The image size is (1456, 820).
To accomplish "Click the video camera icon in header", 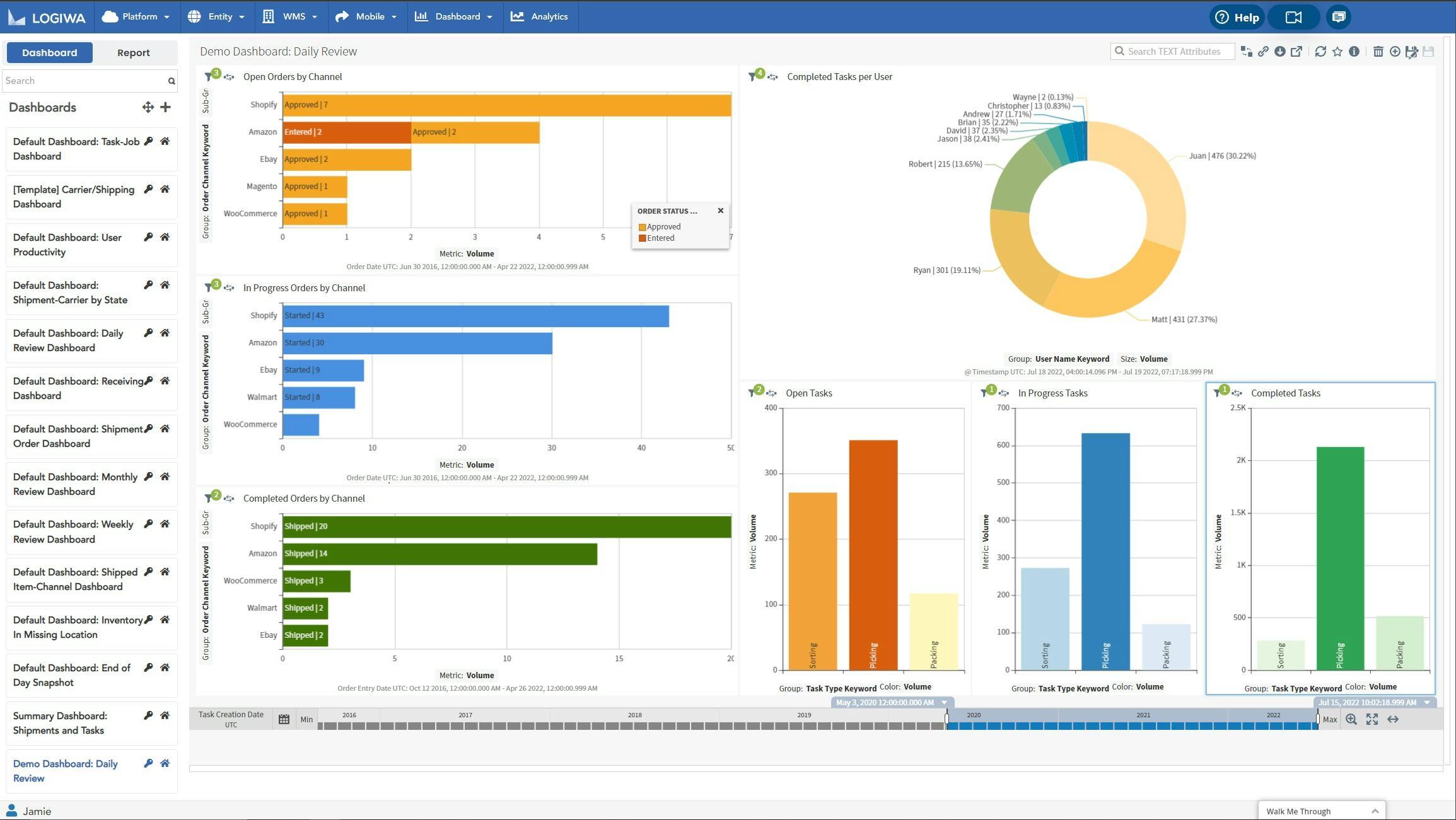I will (1293, 17).
